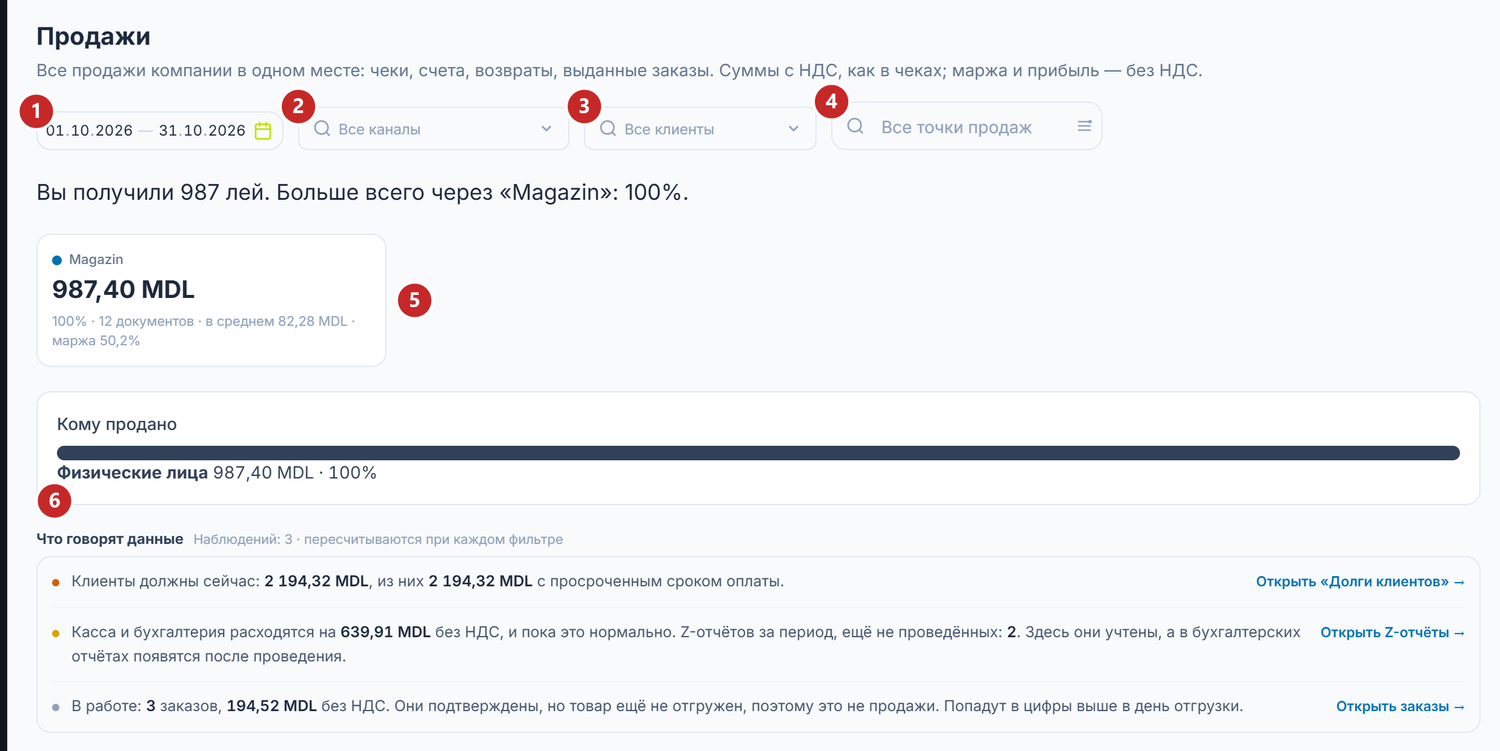Viewport: 1500px width, 751px height.
Task: Go to «Открыть заказы» link
Action: click(1401, 706)
